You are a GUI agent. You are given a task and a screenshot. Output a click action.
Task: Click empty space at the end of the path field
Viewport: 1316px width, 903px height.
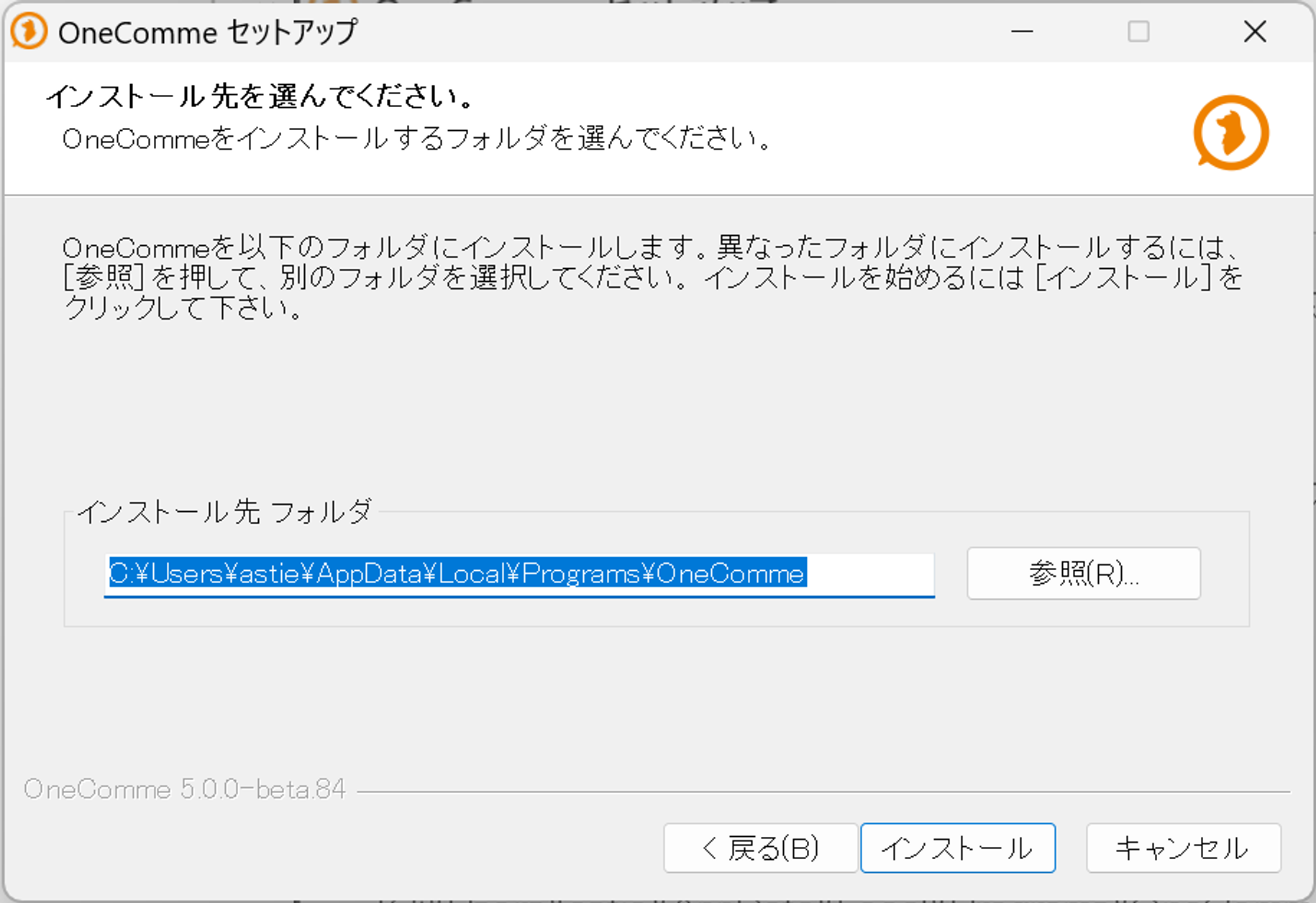pyautogui.click(x=870, y=574)
